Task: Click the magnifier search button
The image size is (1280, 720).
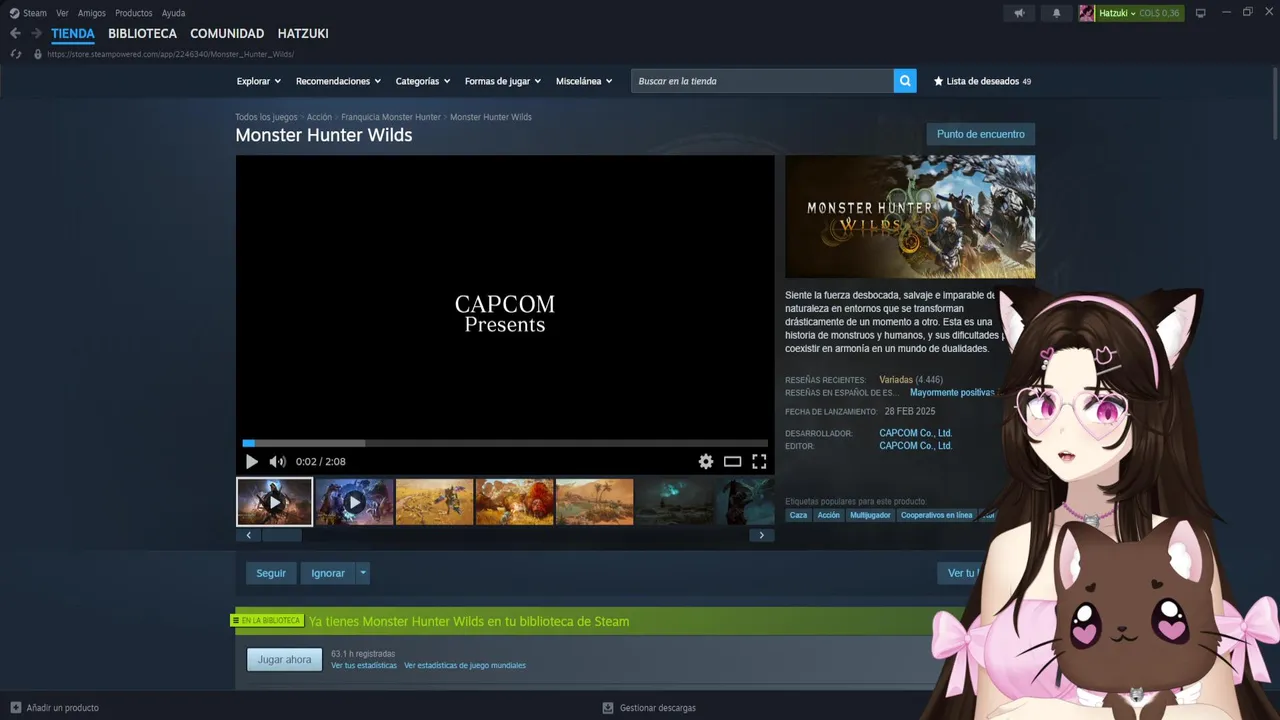Action: coord(905,81)
